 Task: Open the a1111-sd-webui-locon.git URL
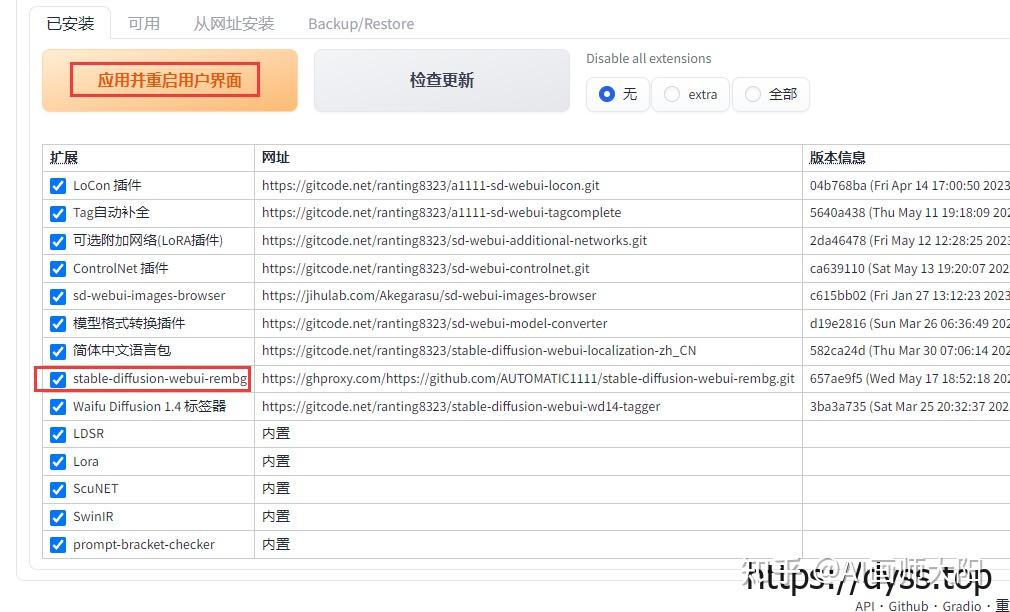(x=430, y=186)
